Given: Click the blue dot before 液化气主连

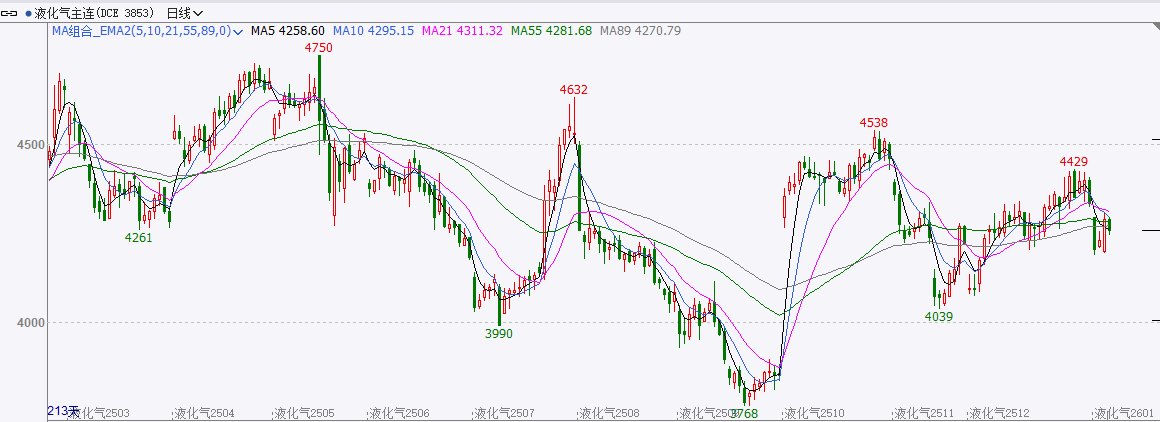Looking at the screenshot, I should point(28,14).
